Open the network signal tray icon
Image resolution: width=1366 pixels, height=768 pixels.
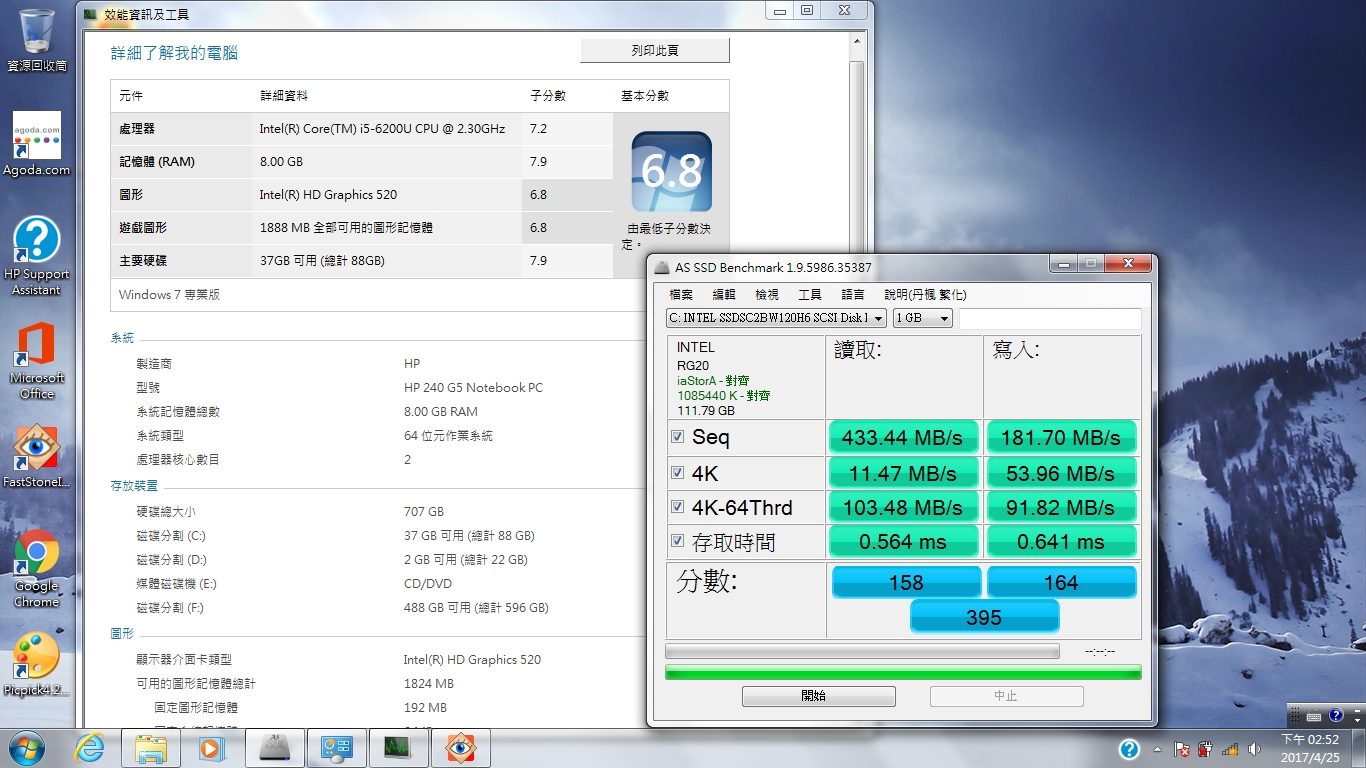coord(1230,749)
